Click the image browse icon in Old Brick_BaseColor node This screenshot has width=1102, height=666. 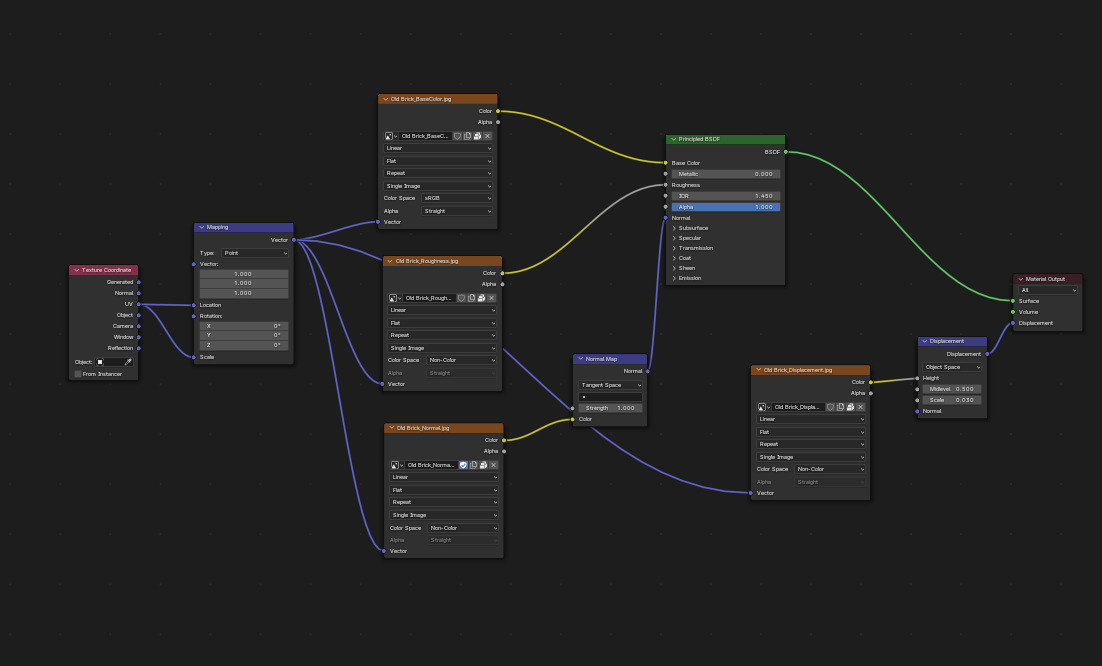(391, 136)
